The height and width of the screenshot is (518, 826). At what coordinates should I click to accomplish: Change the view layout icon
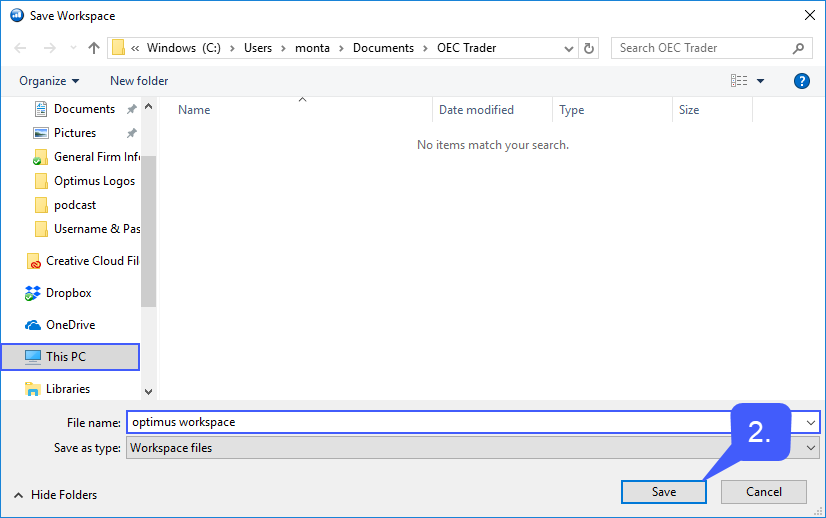point(739,81)
